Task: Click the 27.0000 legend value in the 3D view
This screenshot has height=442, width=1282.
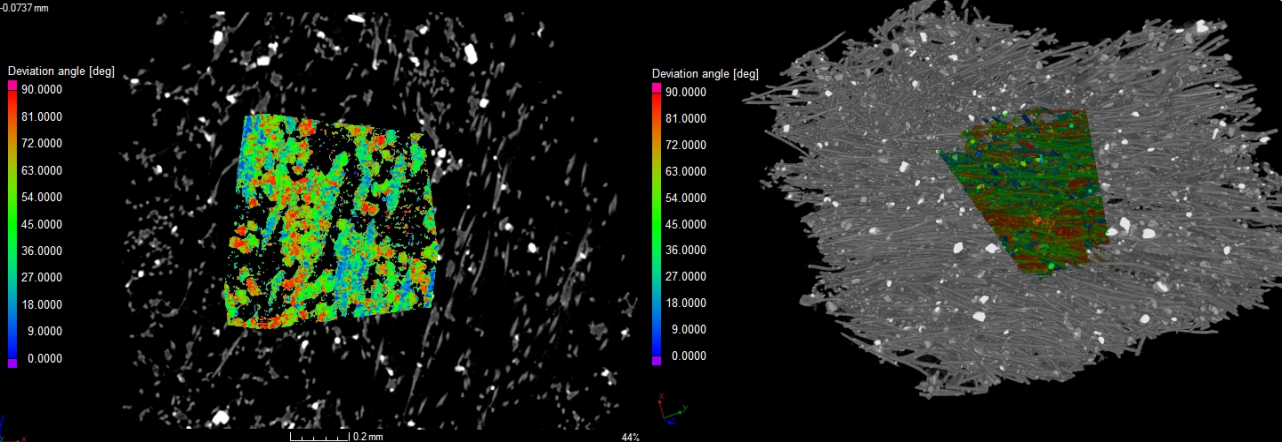Action: [x=686, y=277]
